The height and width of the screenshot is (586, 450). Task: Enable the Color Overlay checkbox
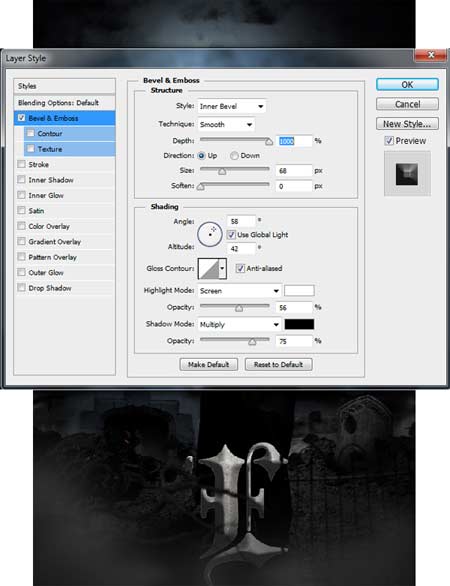(22, 226)
